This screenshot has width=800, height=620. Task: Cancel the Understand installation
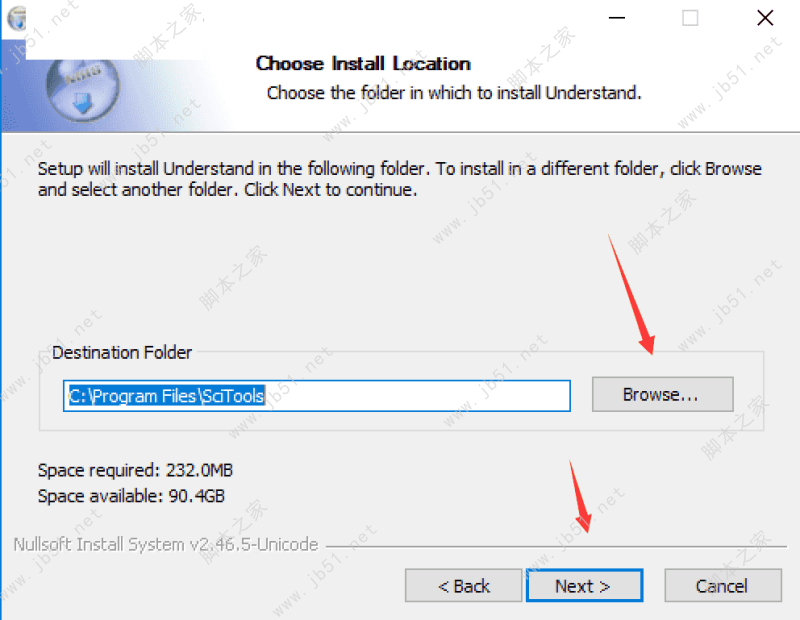[x=722, y=586]
